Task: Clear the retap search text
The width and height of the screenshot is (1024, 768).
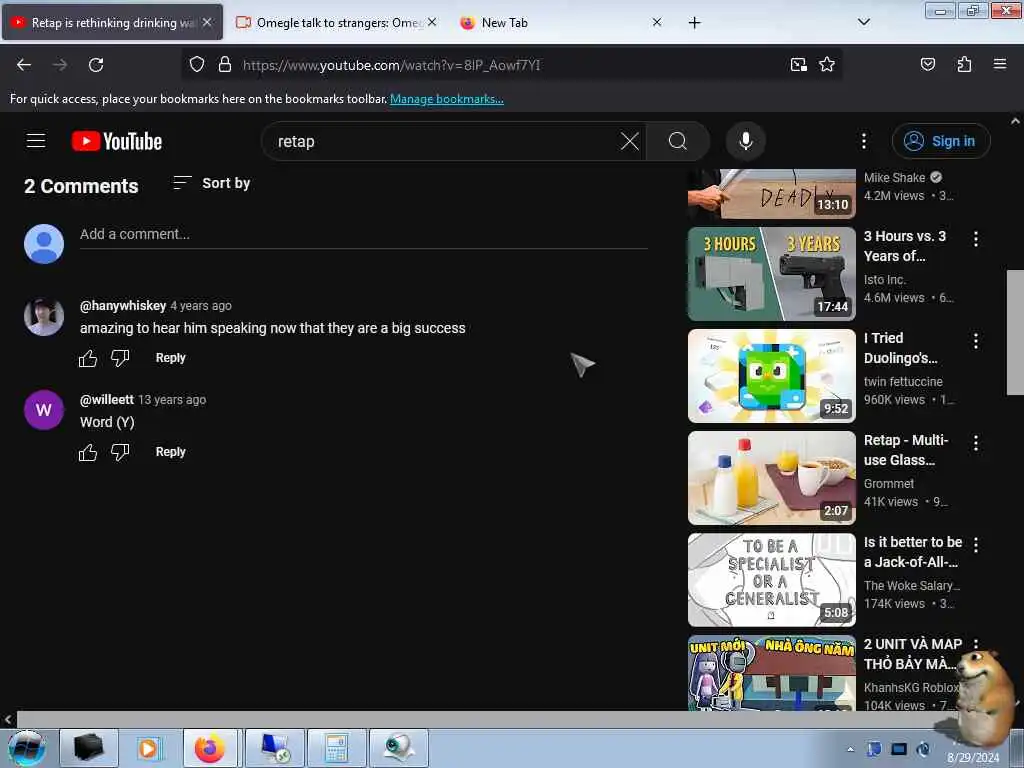Action: point(630,141)
